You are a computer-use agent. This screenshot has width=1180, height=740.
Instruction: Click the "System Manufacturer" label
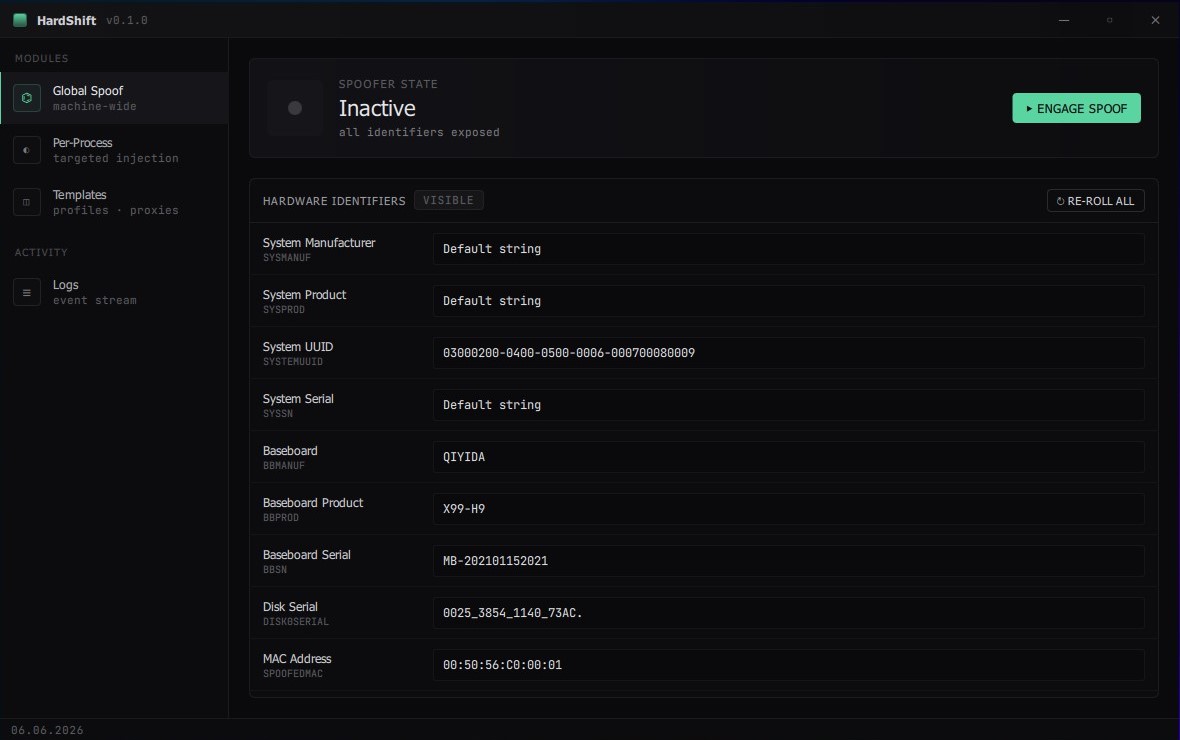click(319, 242)
